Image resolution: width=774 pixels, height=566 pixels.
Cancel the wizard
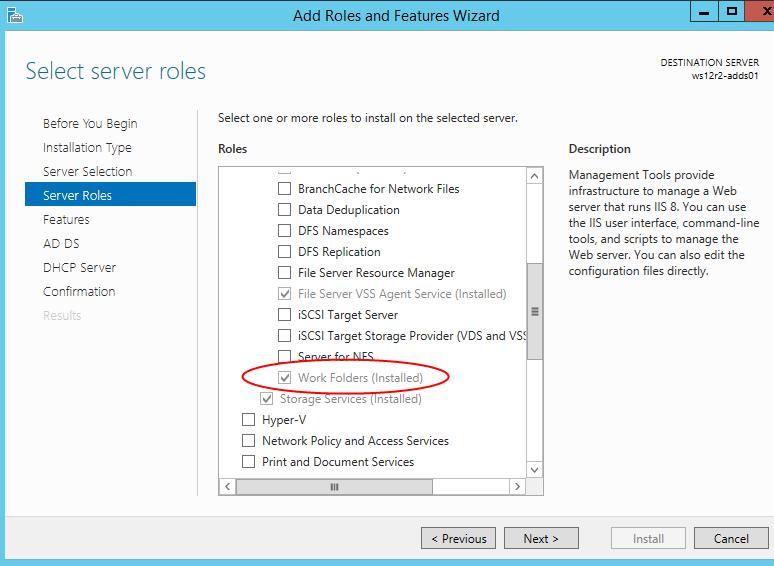(x=731, y=538)
